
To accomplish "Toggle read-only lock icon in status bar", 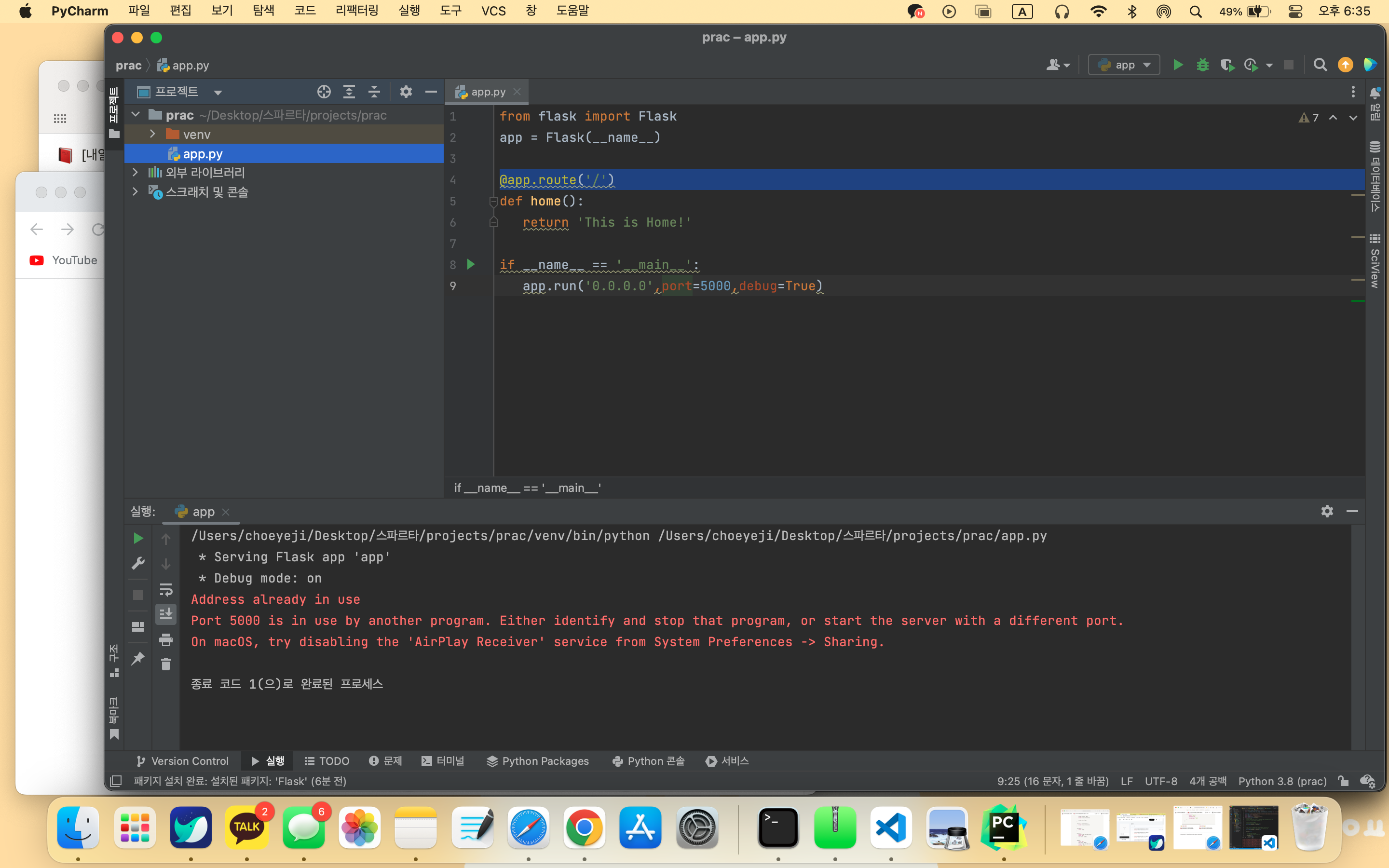I will click(x=1343, y=781).
